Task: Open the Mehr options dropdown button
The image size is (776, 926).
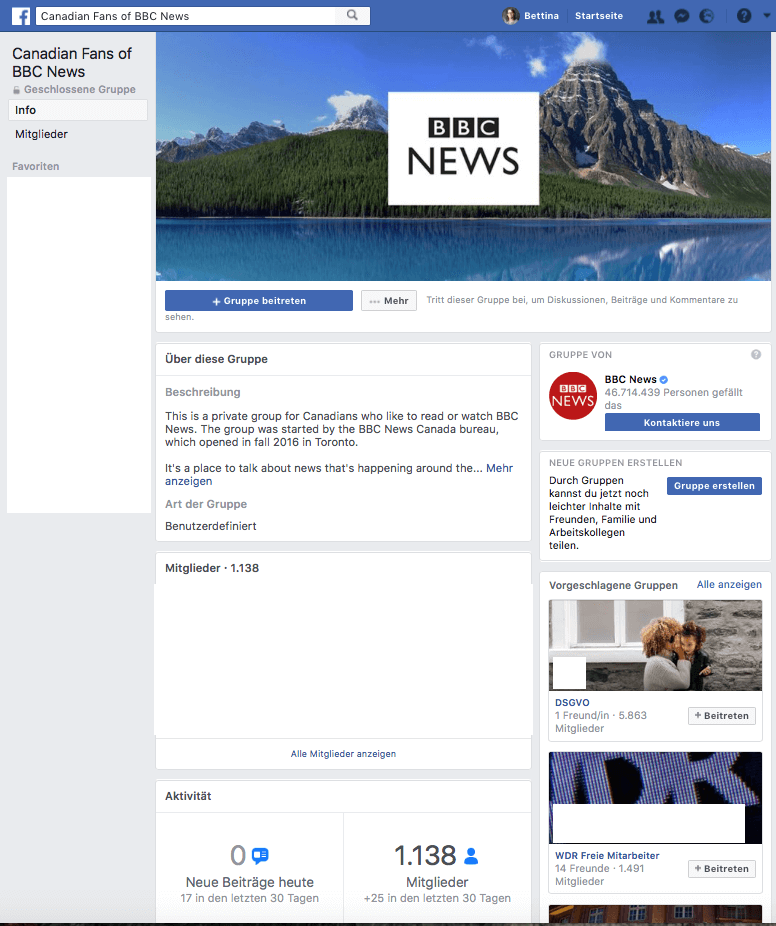Action: pyautogui.click(x=389, y=301)
